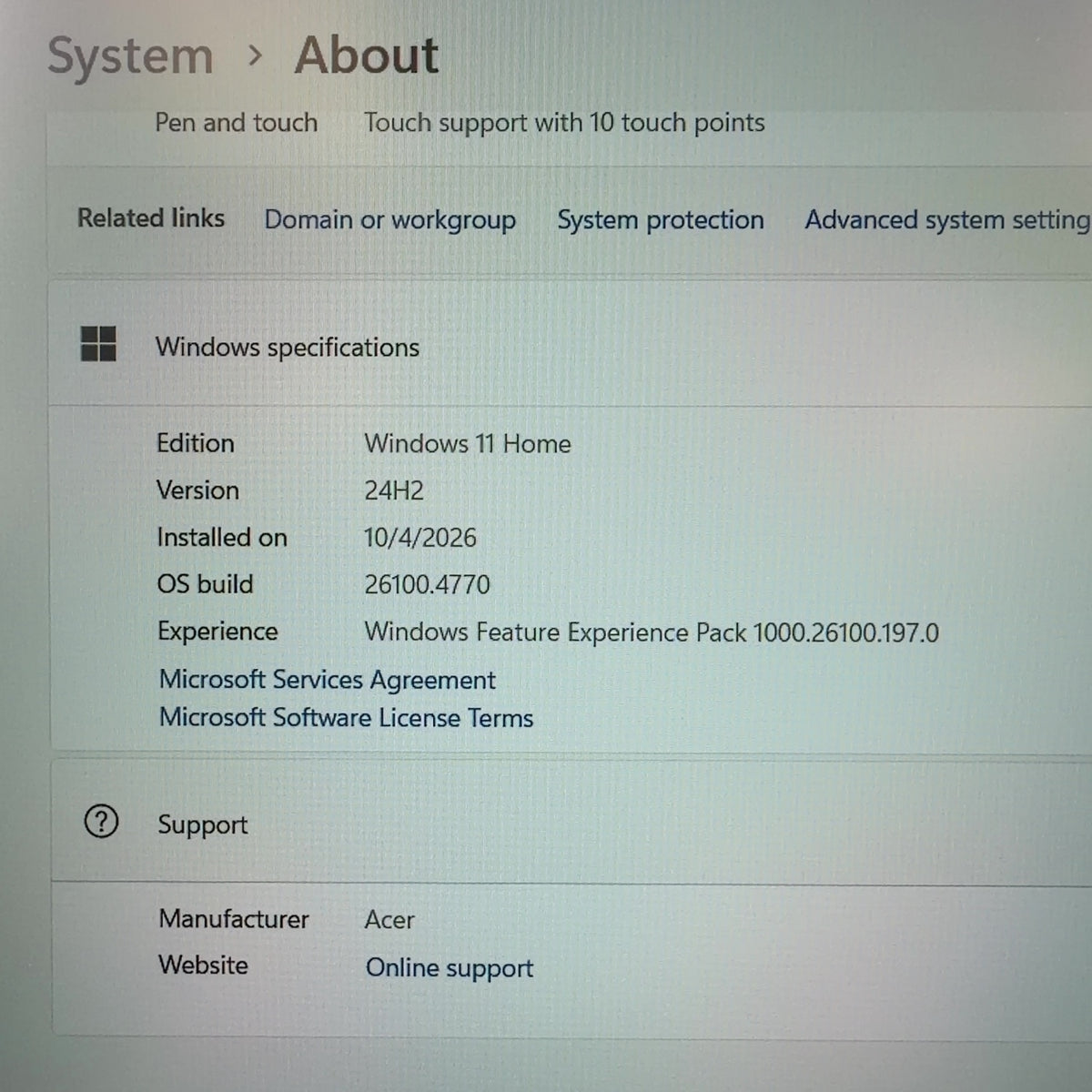Select the Windows 11 Home edition text
Viewport: 1092px width, 1092px height.
tap(468, 444)
